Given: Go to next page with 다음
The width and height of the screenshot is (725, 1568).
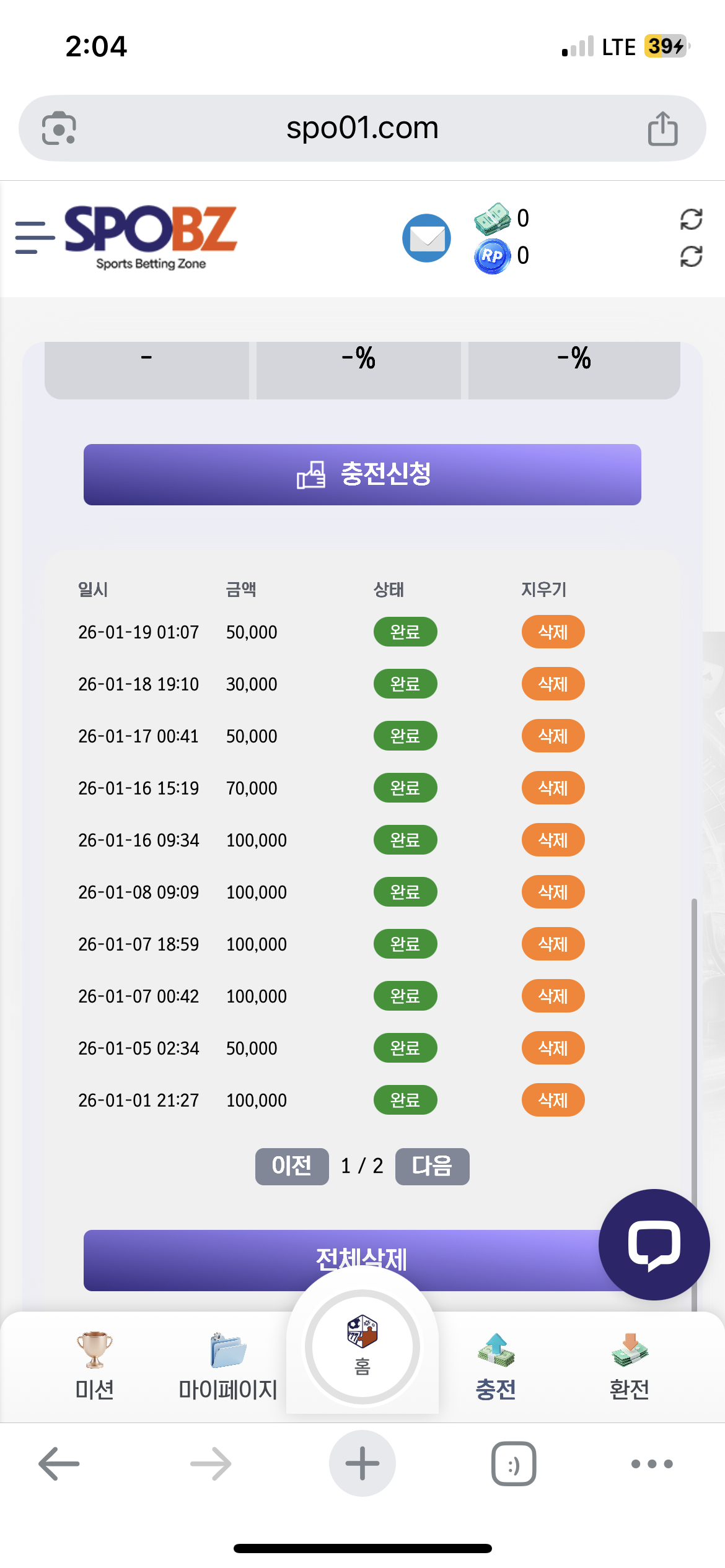Looking at the screenshot, I should click(x=432, y=1166).
